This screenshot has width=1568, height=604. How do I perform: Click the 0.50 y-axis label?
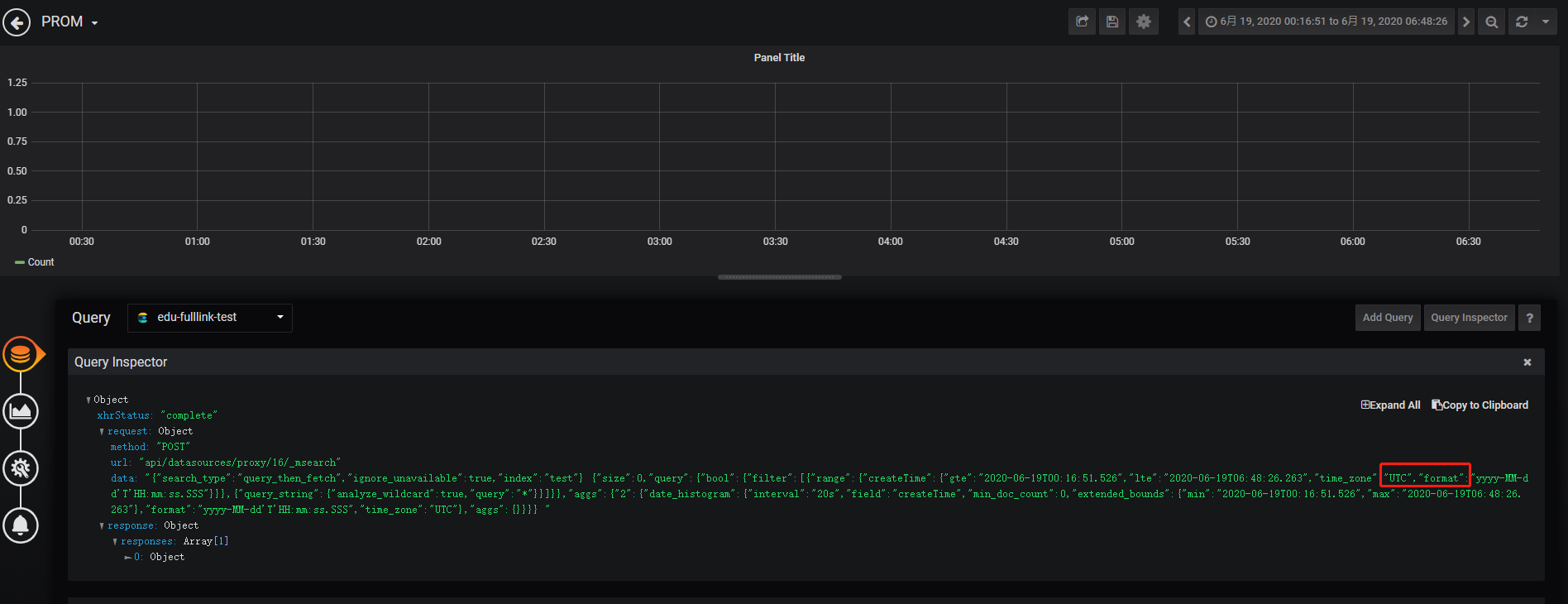(x=17, y=171)
